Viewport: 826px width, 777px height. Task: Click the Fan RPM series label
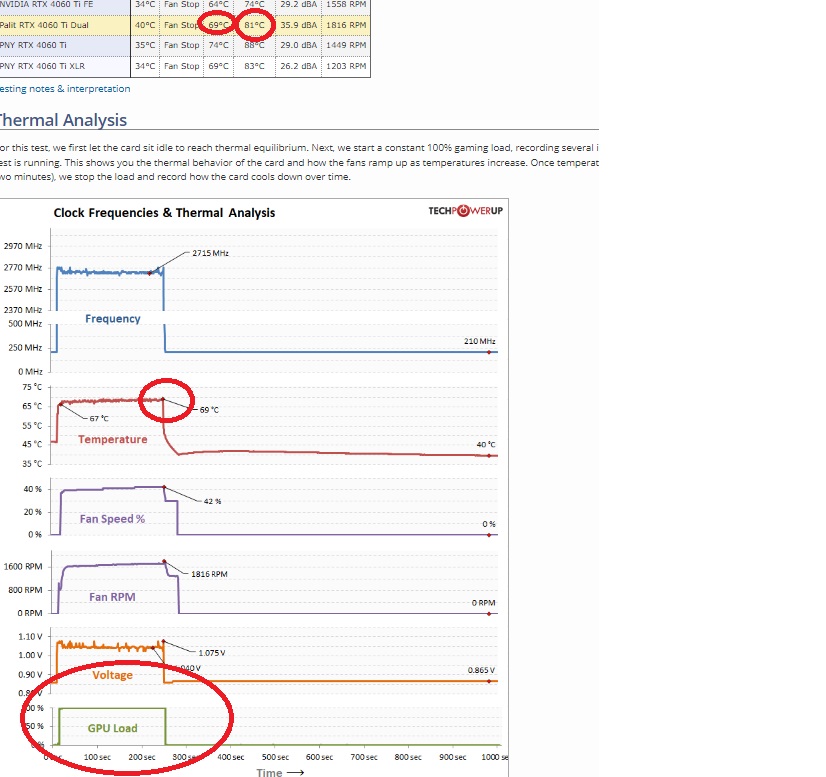pyautogui.click(x=112, y=597)
